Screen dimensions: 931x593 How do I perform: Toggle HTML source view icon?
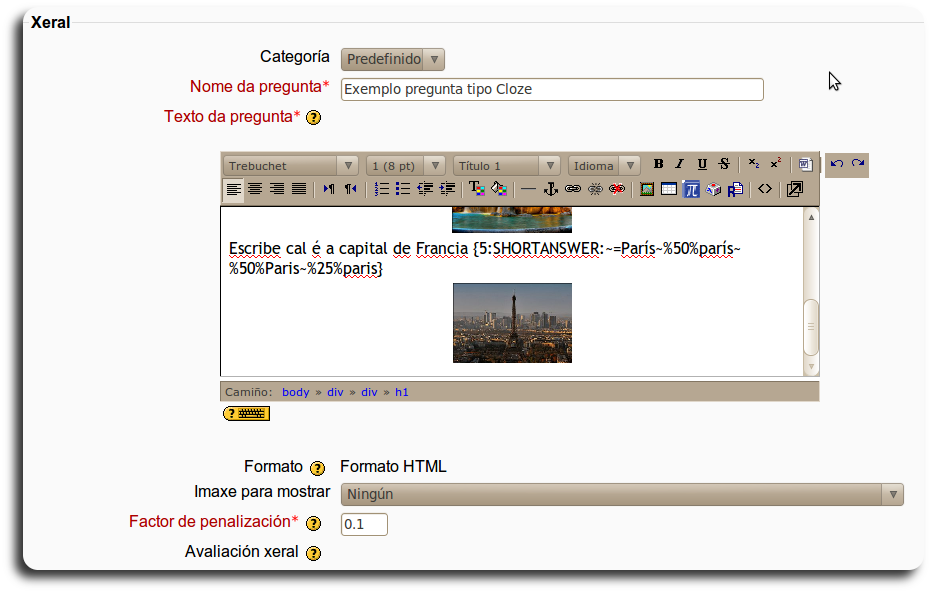[765, 189]
